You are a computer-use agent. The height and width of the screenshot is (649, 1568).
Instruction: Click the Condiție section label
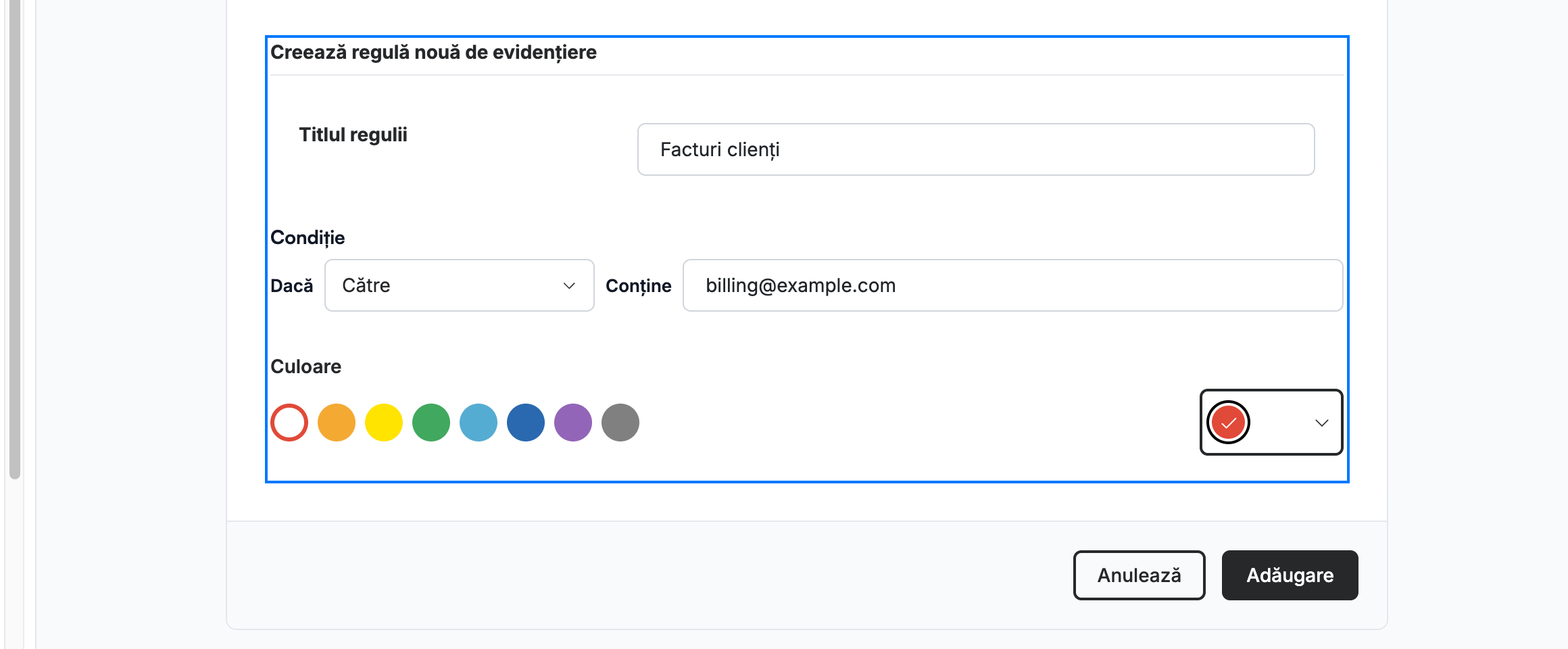point(308,238)
